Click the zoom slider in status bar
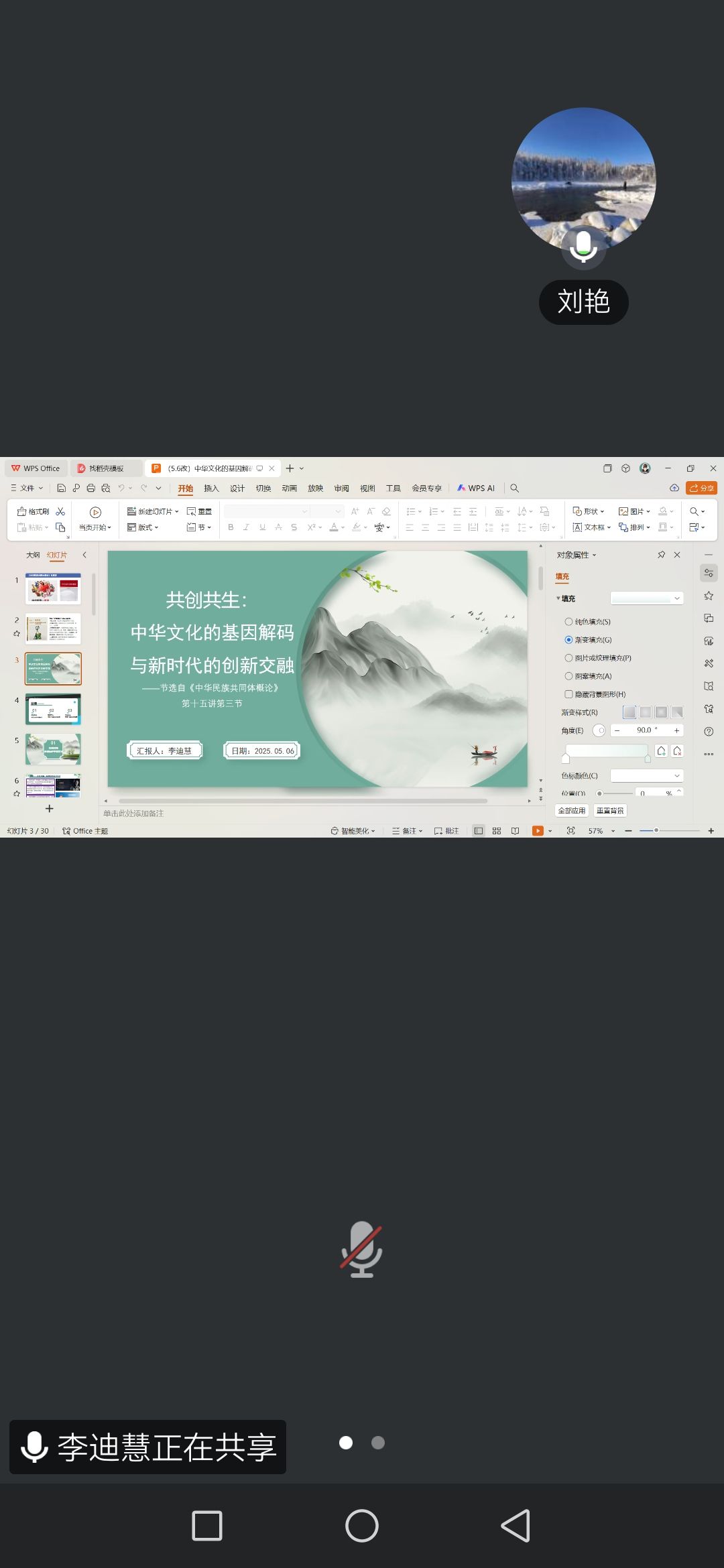Screen dimensions: 724x1568 click(x=656, y=831)
